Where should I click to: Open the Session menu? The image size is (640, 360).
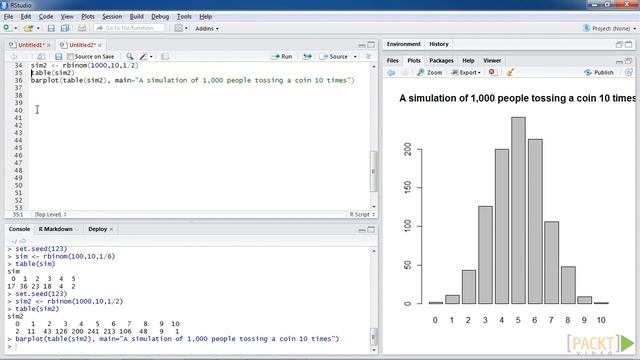pos(112,17)
